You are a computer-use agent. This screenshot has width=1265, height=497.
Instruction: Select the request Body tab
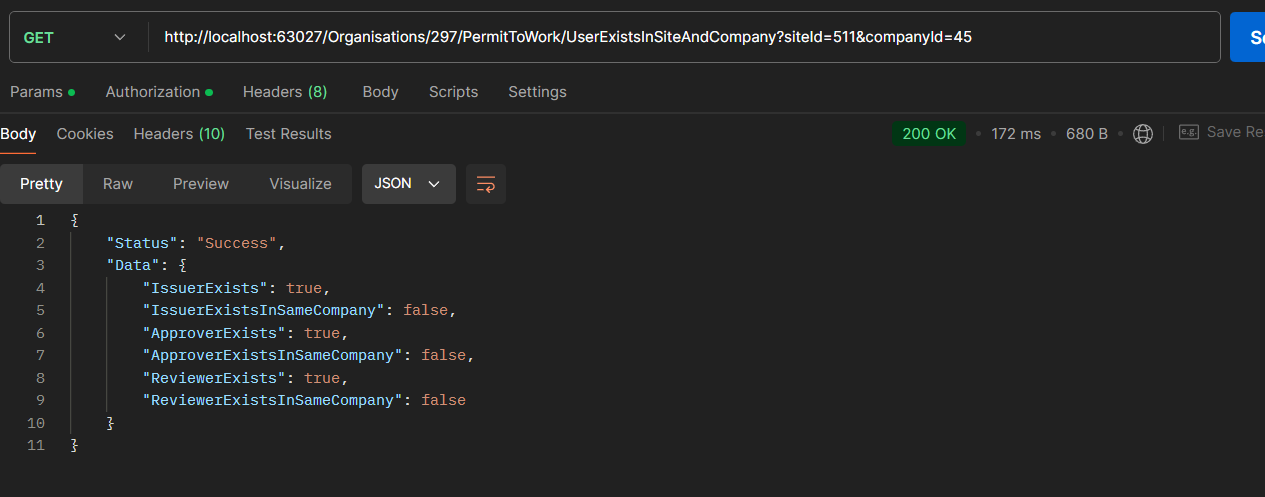point(380,92)
